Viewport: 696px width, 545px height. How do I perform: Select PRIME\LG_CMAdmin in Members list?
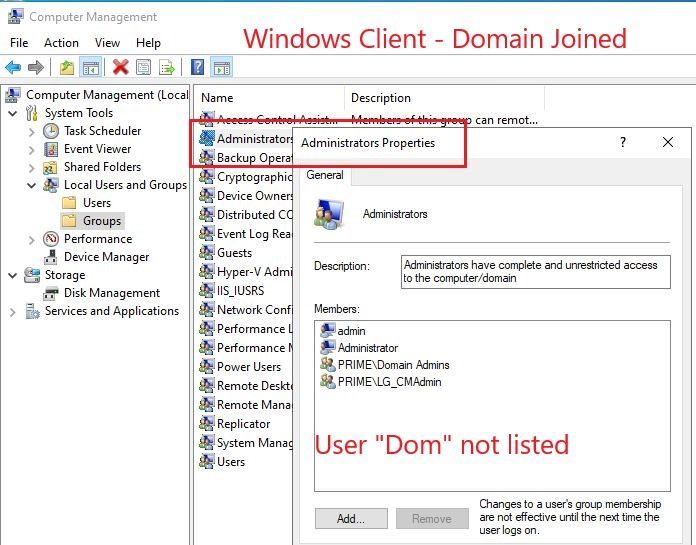tap(381, 382)
